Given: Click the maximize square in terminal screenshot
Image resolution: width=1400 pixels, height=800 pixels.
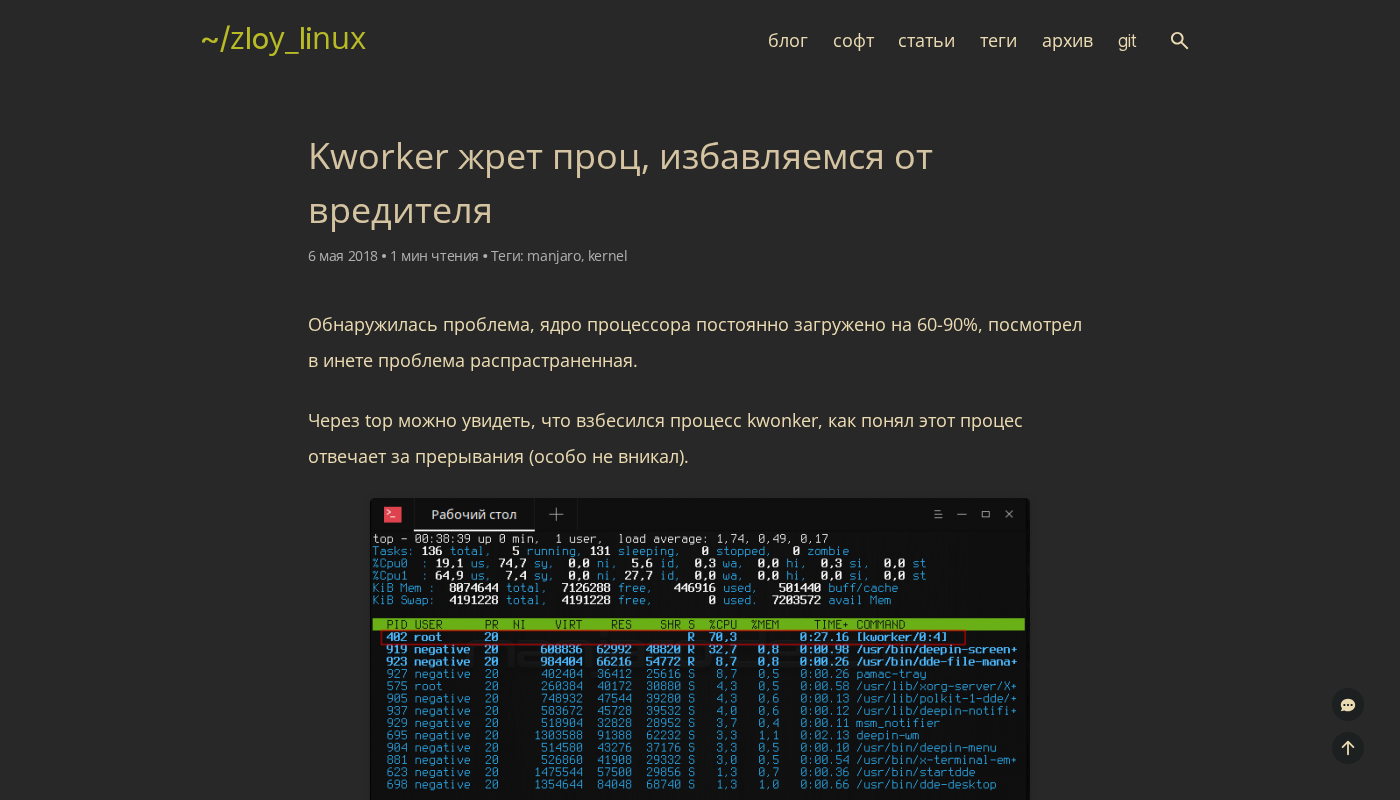Looking at the screenshot, I should [x=985, y=514].
